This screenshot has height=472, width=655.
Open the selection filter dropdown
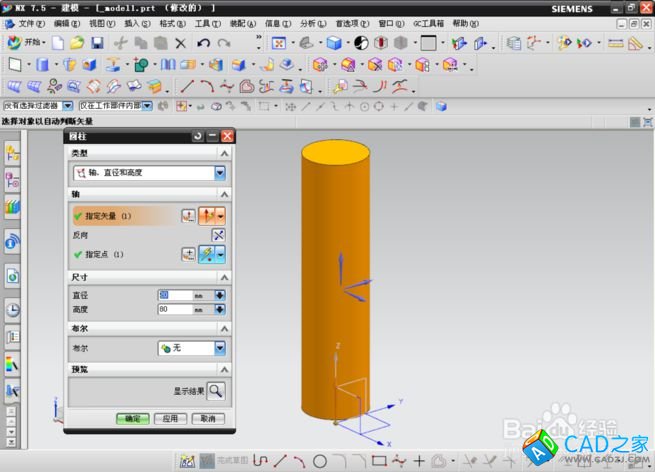[69, 105]
